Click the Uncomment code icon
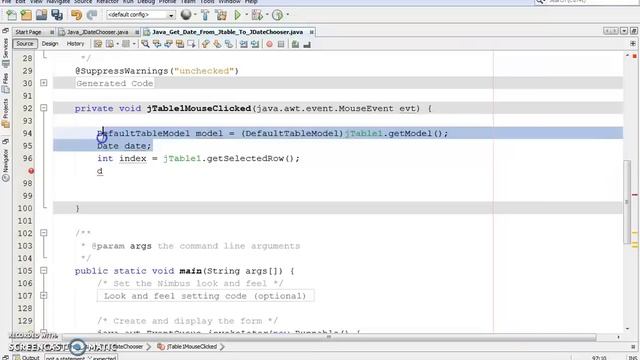The height and width of the screenshot is (360, 640). (307, 44)
